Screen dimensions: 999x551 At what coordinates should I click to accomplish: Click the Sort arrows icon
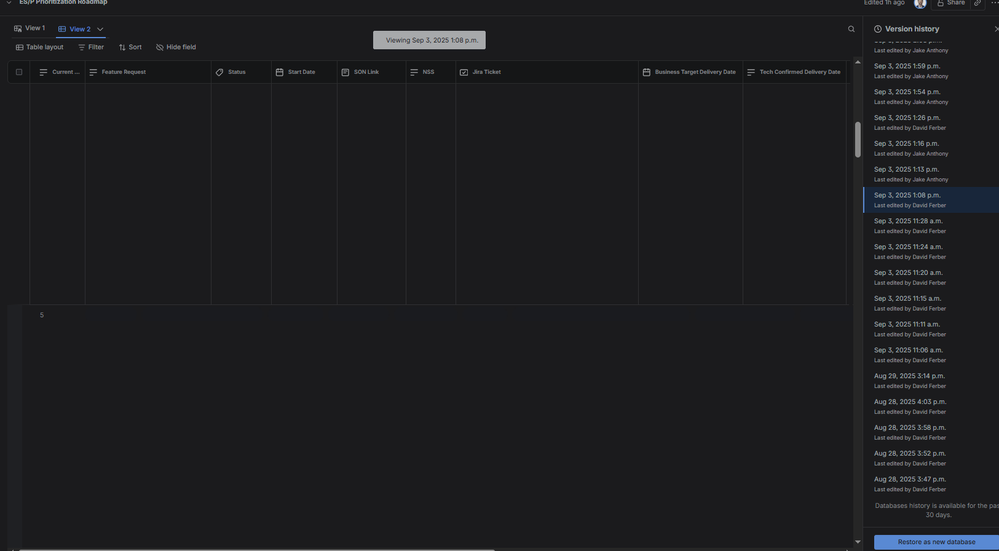[122, 47]
